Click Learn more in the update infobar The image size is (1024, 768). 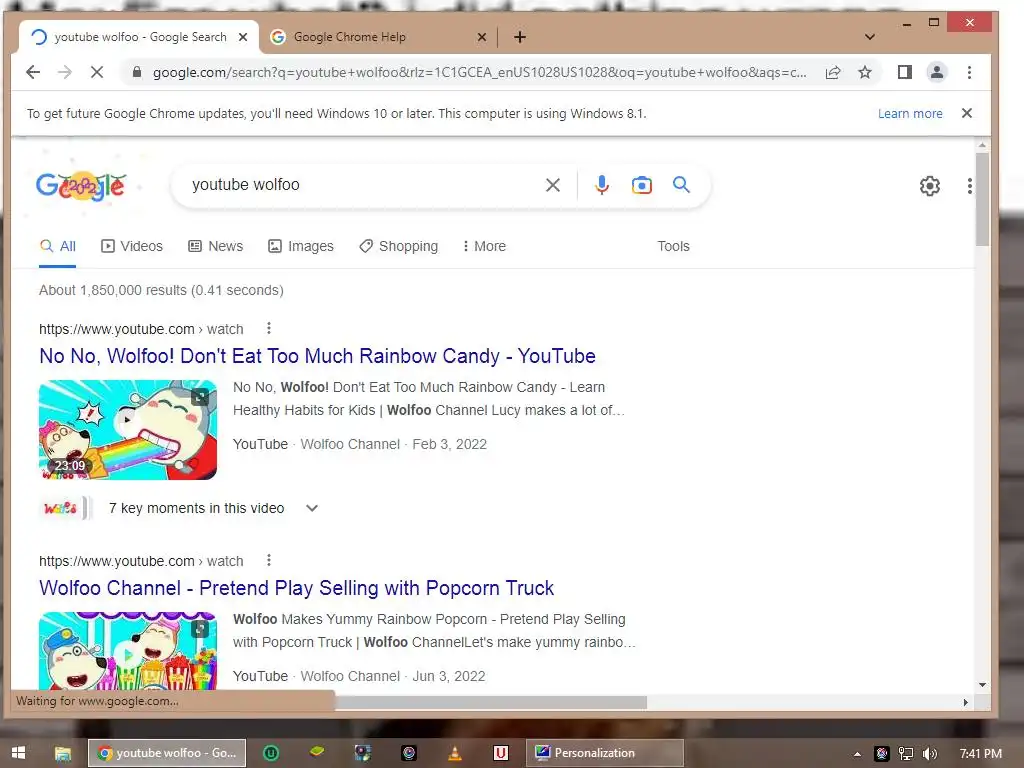click(x=910, y=114)
